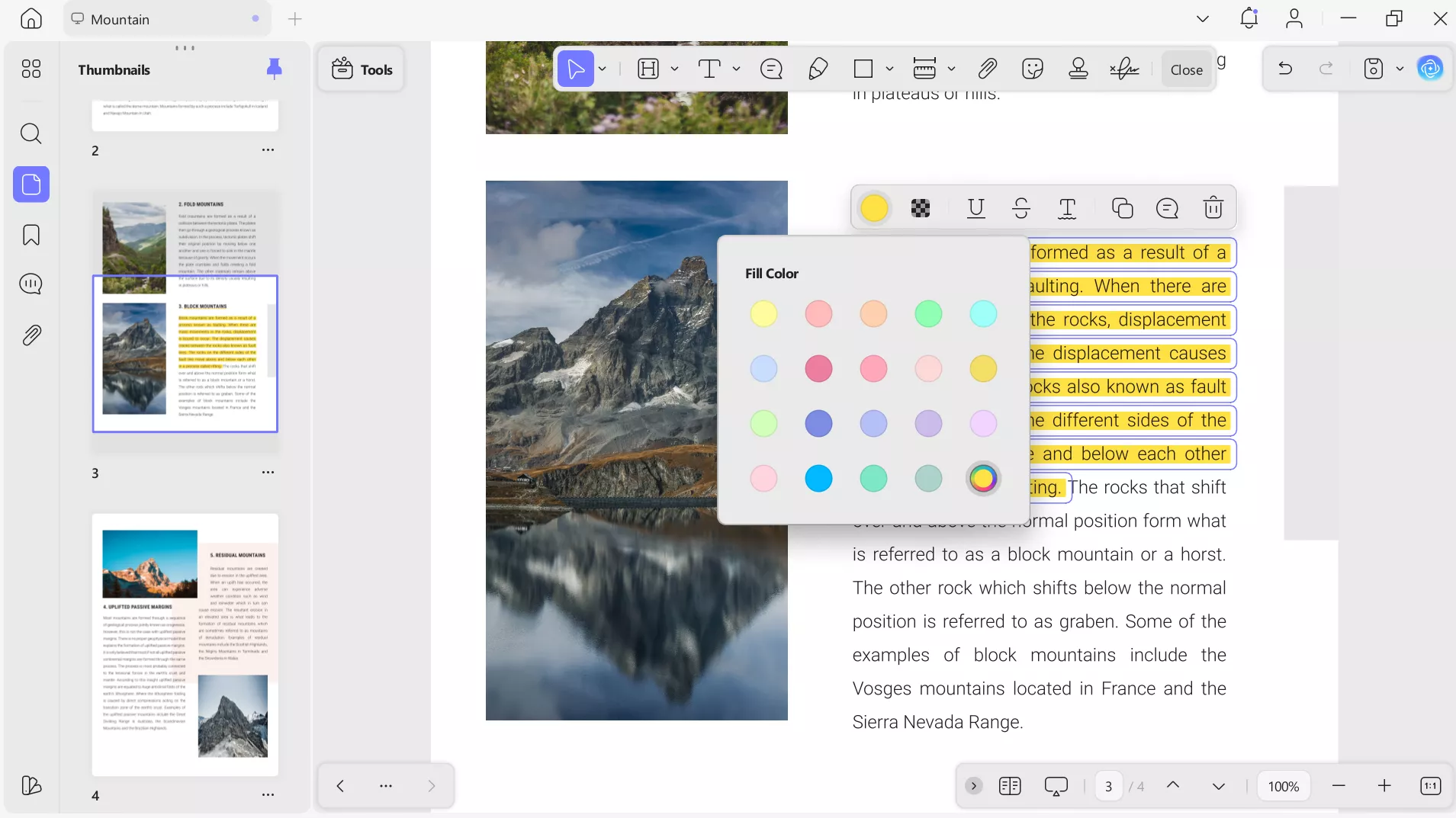Open the Shape tool dropdown

[x=892, y=69]
